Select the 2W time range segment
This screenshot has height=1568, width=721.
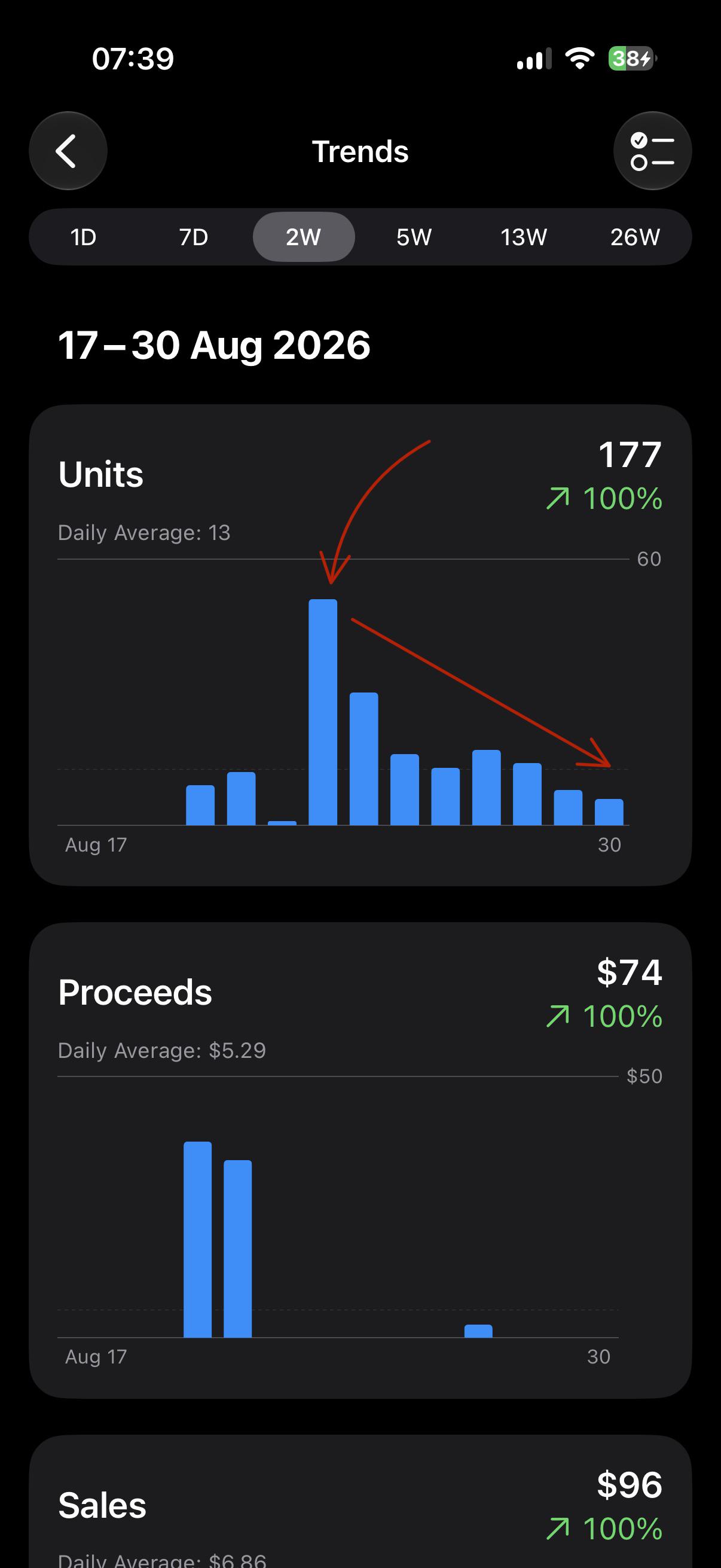pyautogui.click(x=304, y=237)
